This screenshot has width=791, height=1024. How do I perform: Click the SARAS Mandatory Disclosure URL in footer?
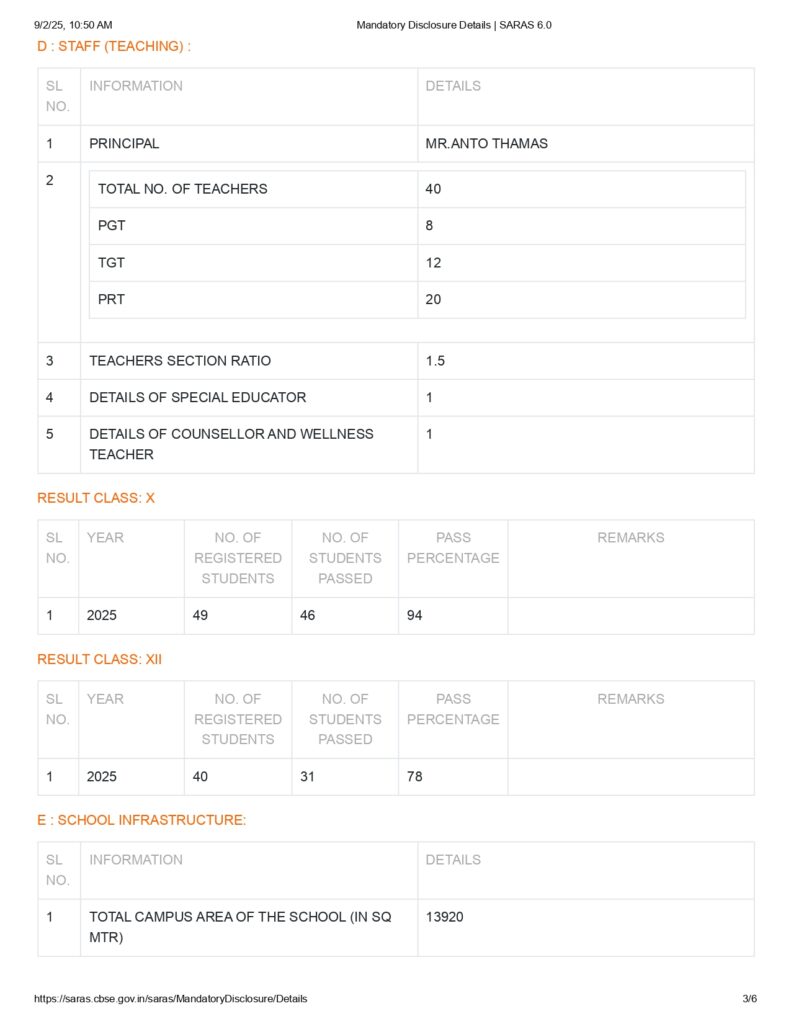tap(170, 998)
